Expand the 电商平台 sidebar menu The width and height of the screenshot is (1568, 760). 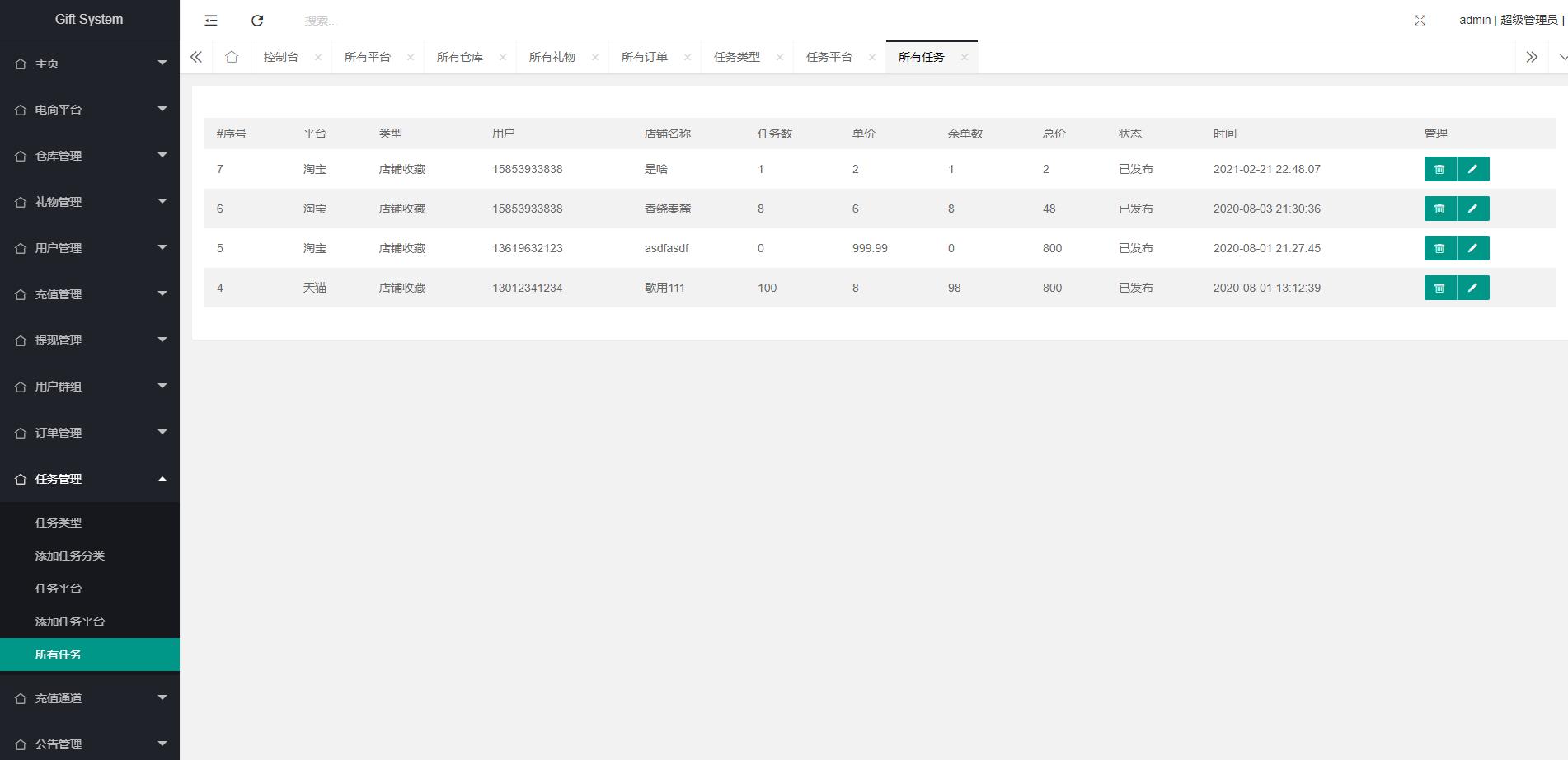coord(90,110)
